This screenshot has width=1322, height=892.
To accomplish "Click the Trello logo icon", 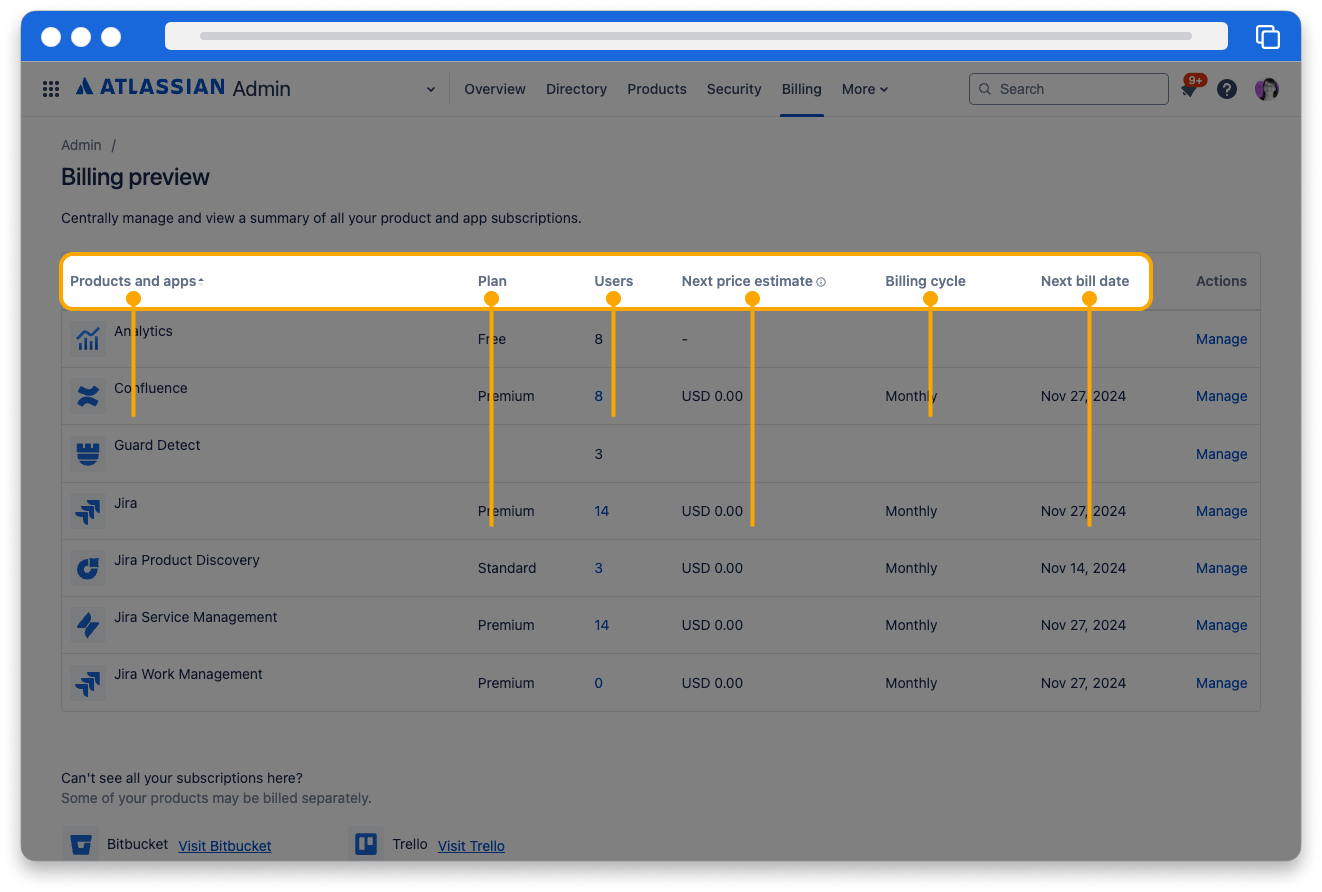I will [367, 845].
